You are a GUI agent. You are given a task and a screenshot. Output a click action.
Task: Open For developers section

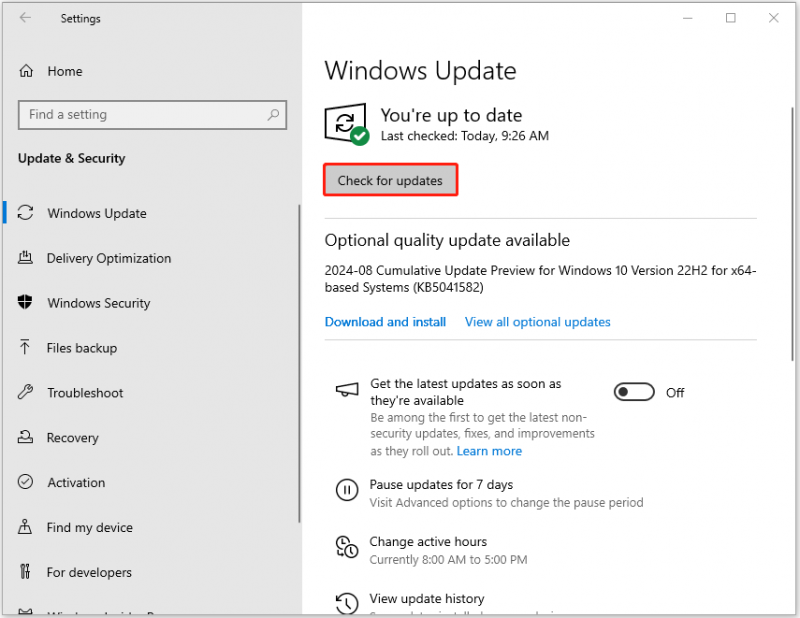click(89, 573)
